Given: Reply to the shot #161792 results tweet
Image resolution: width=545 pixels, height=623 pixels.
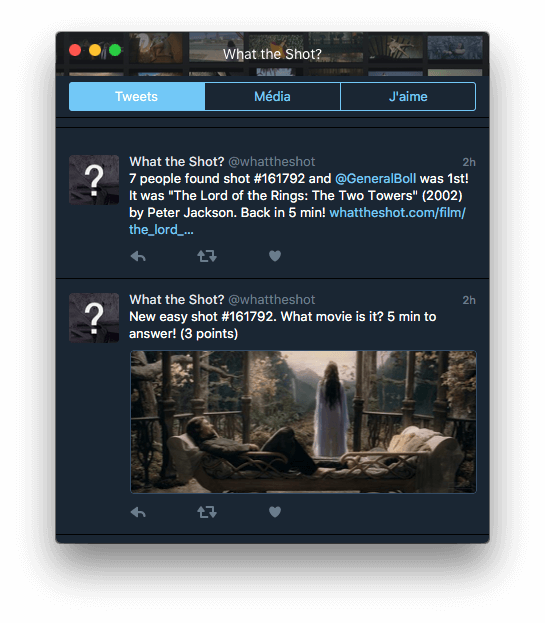Looking at the screenshot, I should pos(138,256).
